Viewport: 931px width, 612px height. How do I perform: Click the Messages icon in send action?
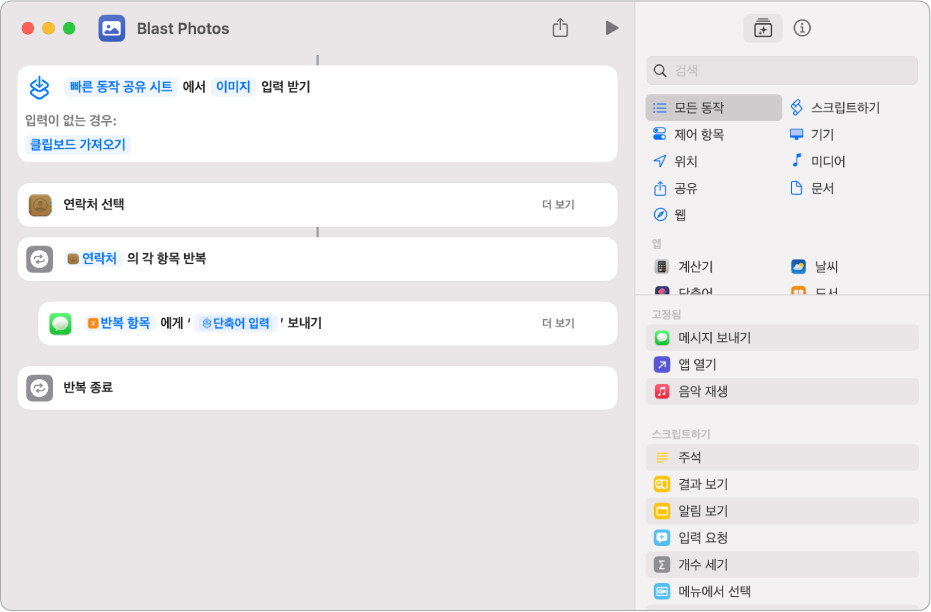pyautogui.click(x=61, y=324)
